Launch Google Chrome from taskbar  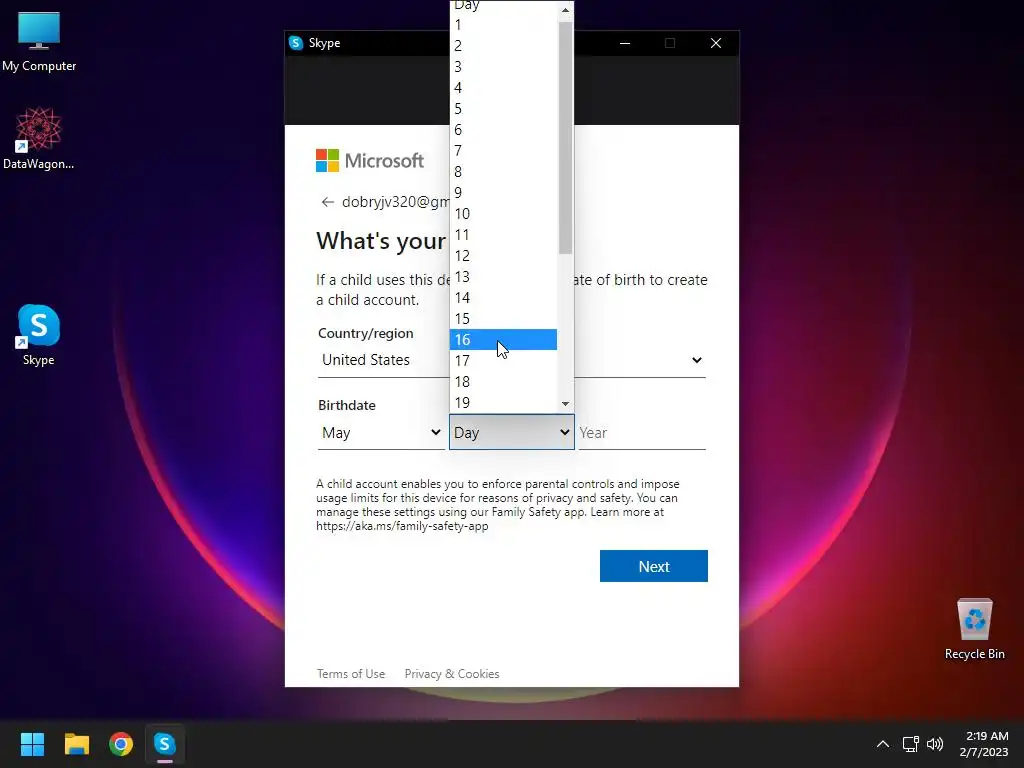[x=121, y=744]
